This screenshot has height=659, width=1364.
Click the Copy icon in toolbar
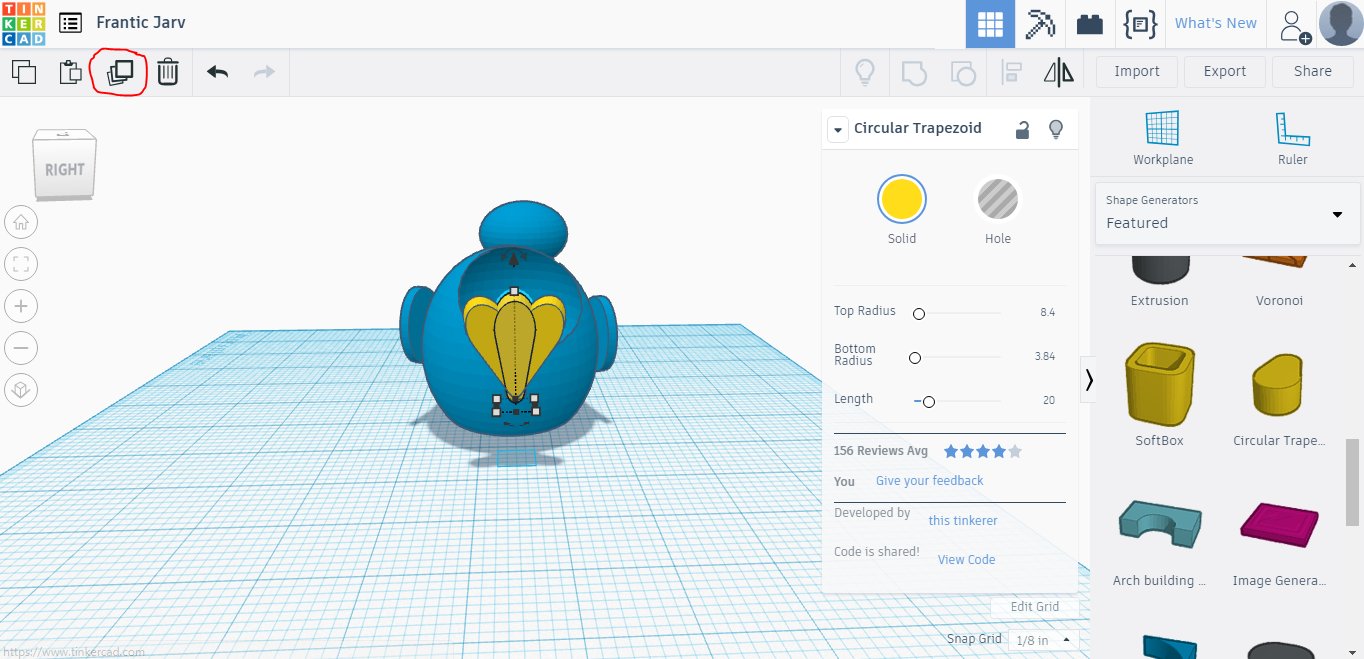click(x=24, y=72)
